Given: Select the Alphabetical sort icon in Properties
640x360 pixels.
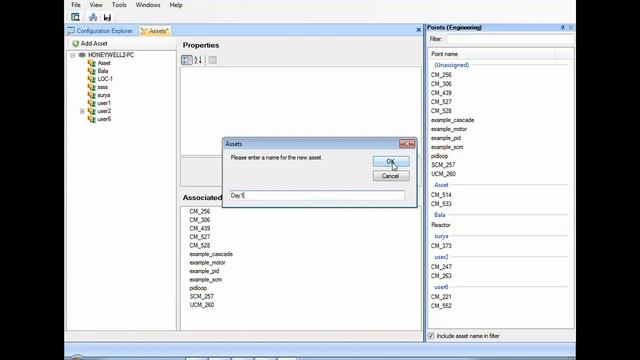Looking at the screenshot, I should 198,60.
